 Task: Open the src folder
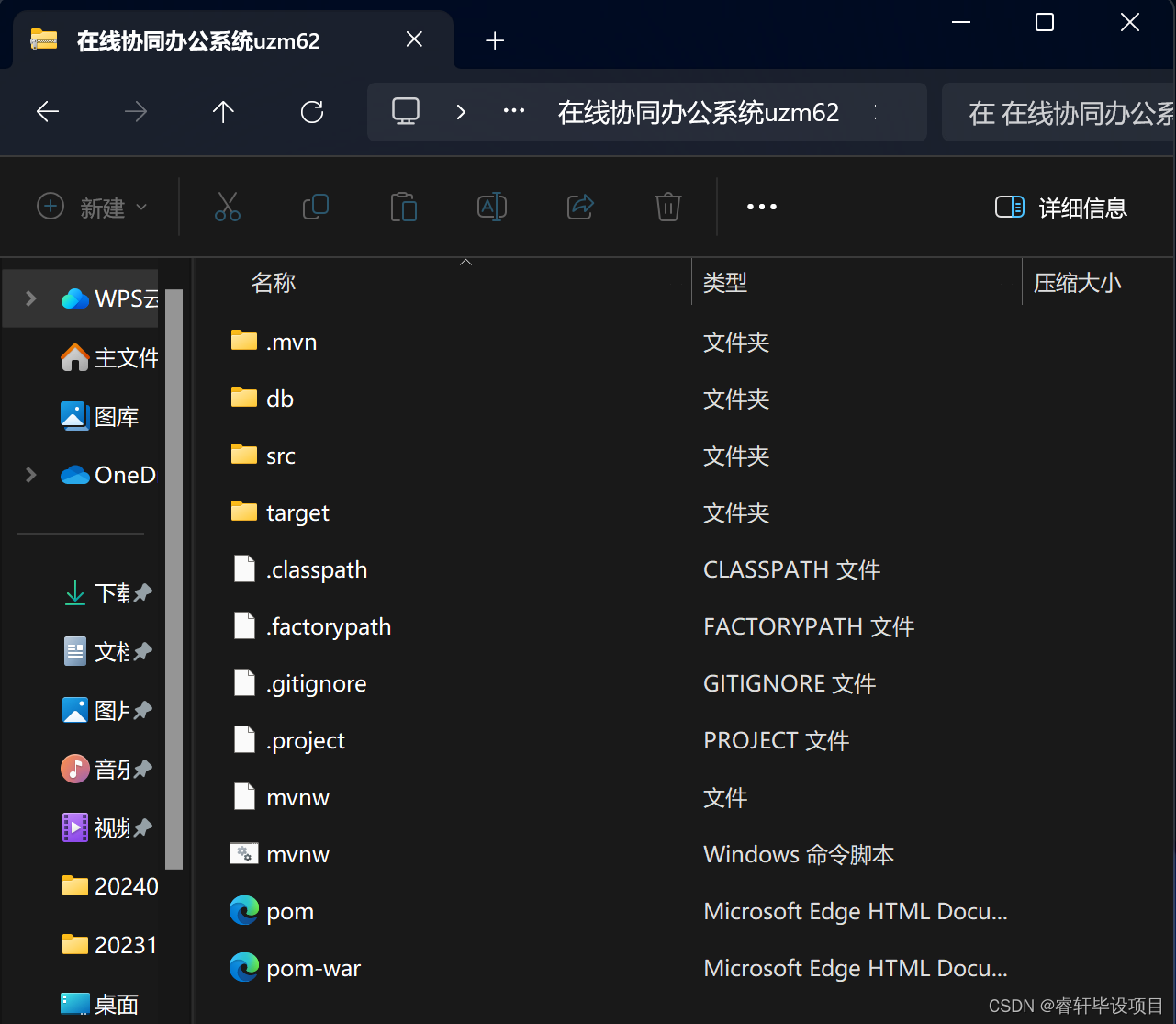(279, 455)
